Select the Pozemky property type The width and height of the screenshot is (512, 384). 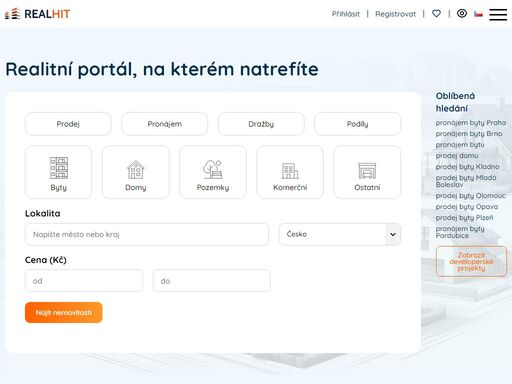[x=213, y=172]
